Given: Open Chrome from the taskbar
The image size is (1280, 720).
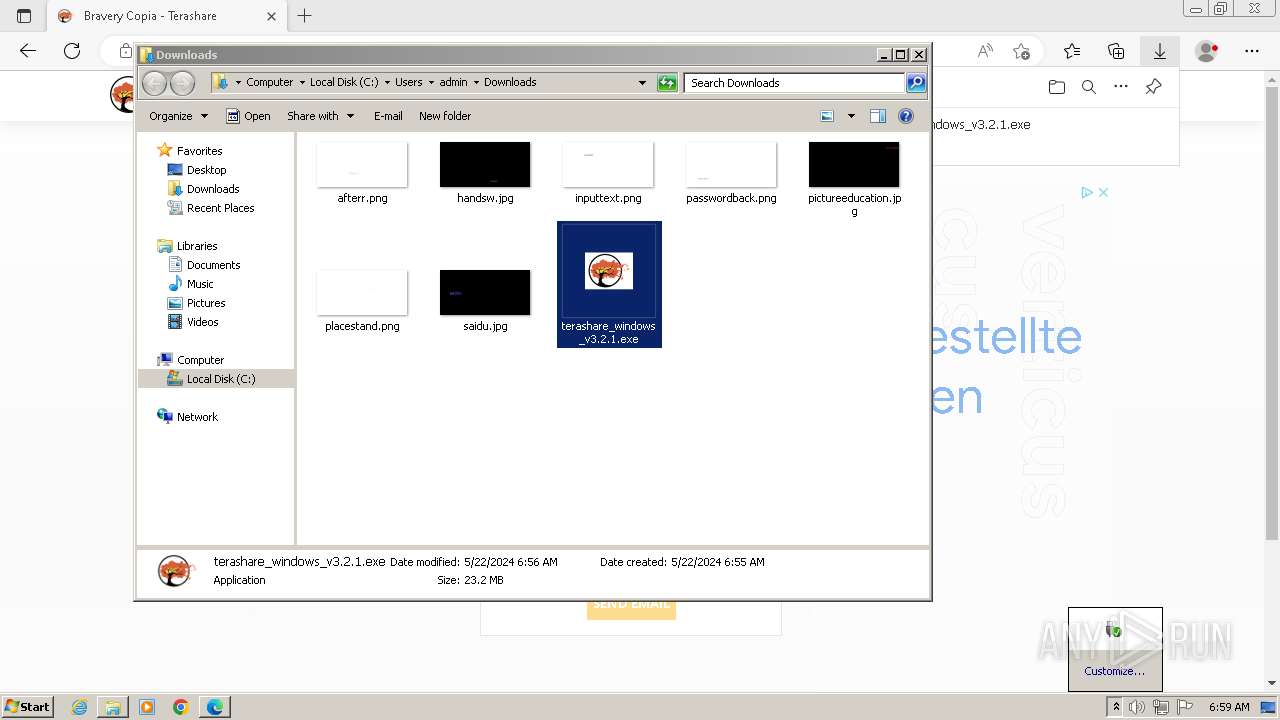Looking at the screenshot, I should point(180,707).
